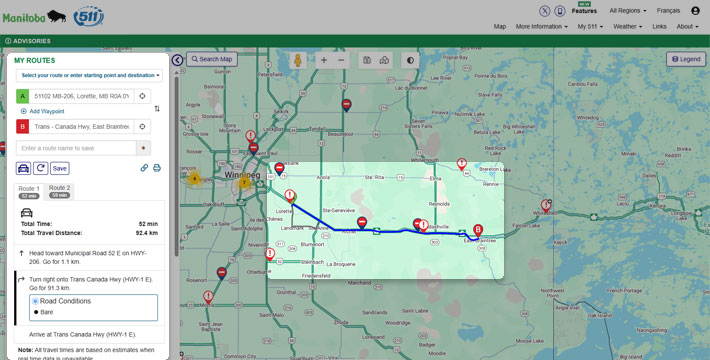This screenshot has height=360, width=710.
Task: Click the Manitoba bison logo
Action: 34,18
